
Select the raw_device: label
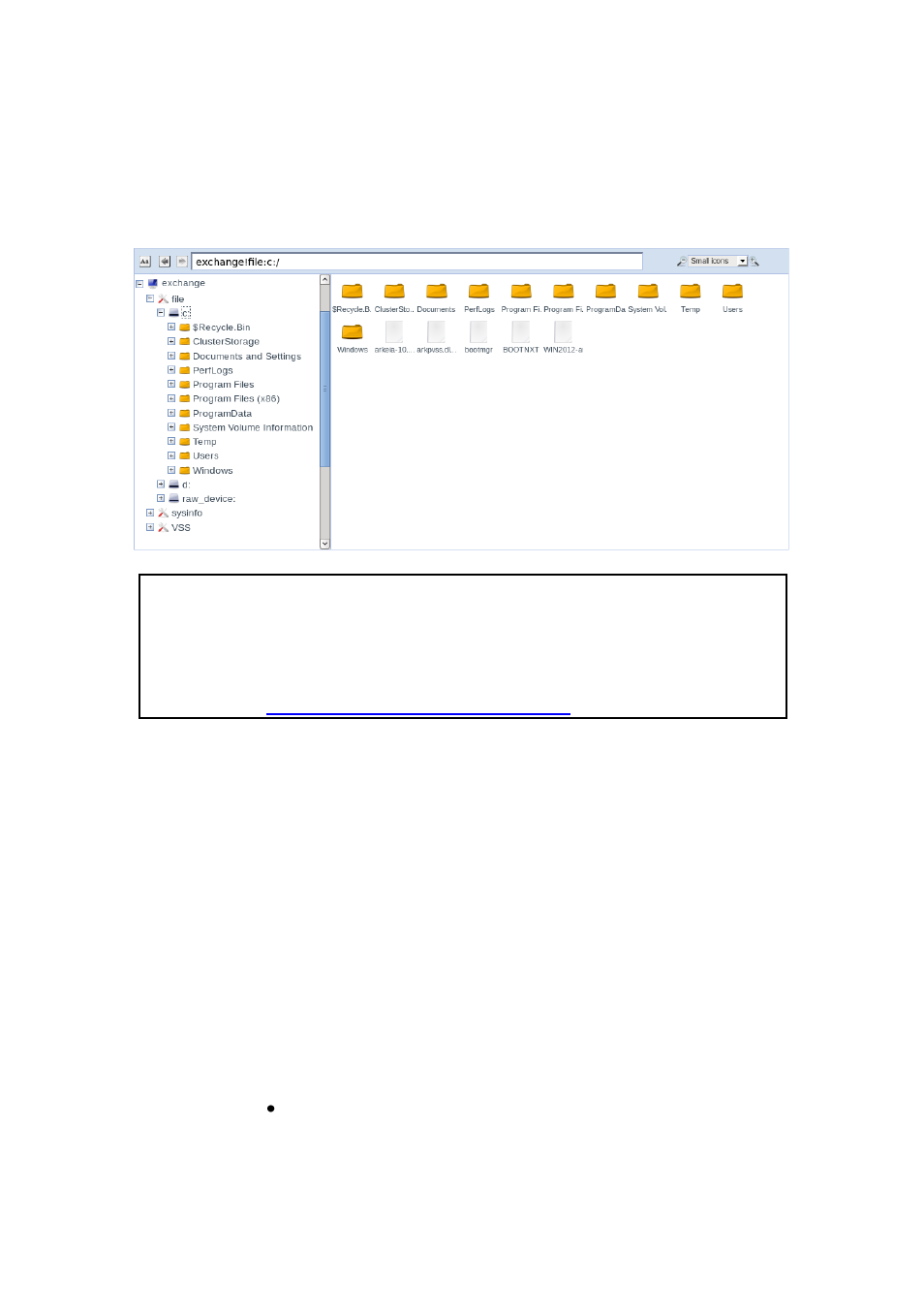pyautogui.click(x=209, y=499)
